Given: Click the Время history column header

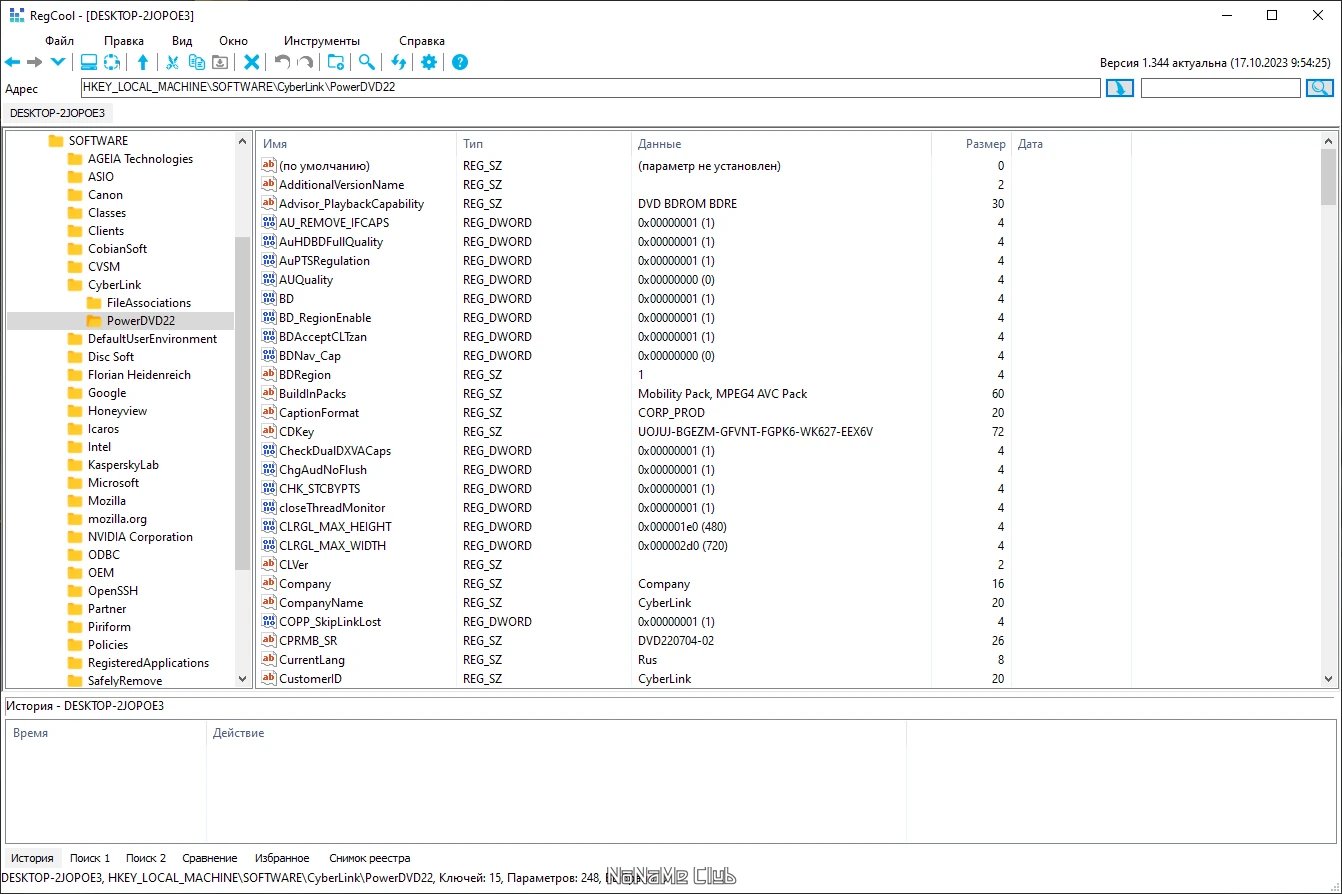Looking at the screenshot, I should point(106,733).
